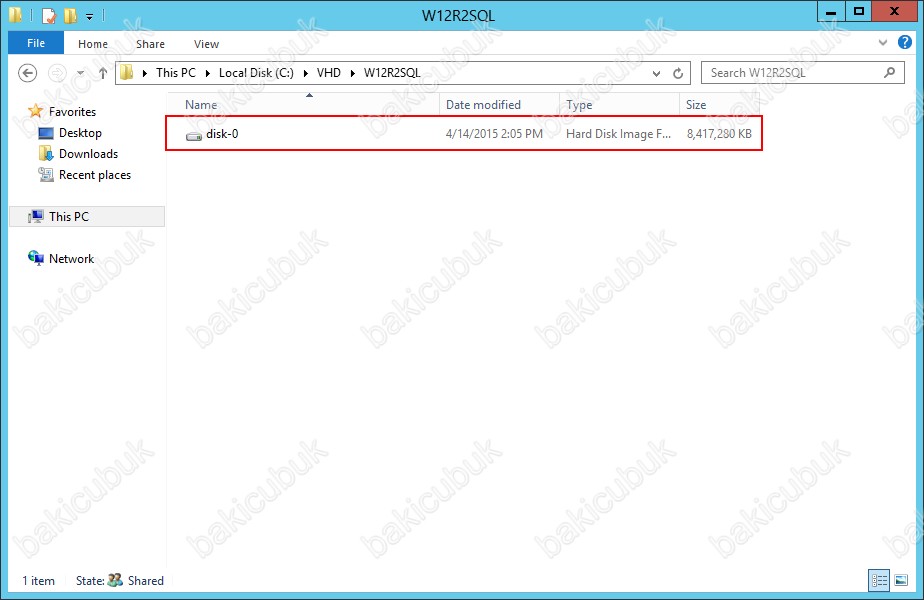Click the Hard Disk Image F... type cell
Screen dimensions: 924x600
[618, 134]
